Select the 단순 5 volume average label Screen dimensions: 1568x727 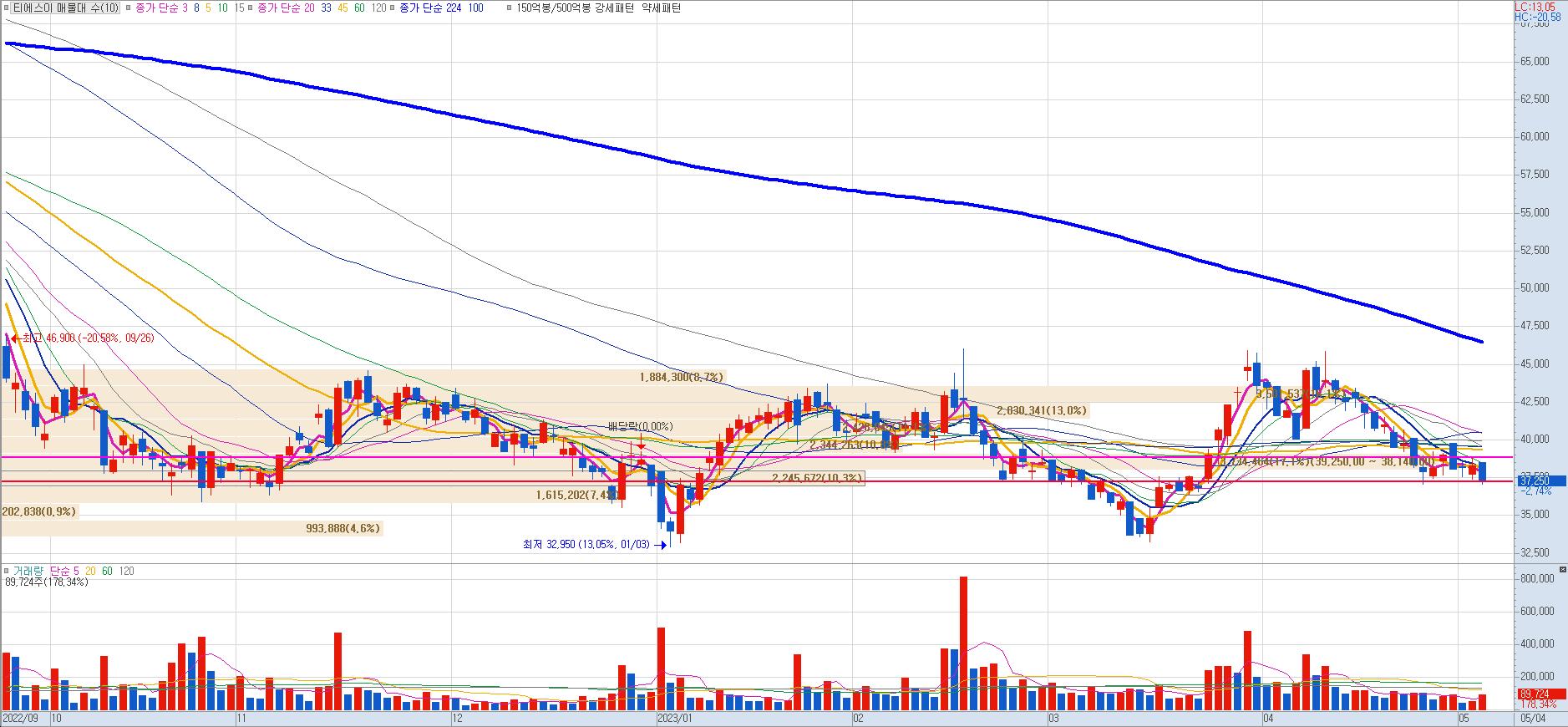coord(63,571)
